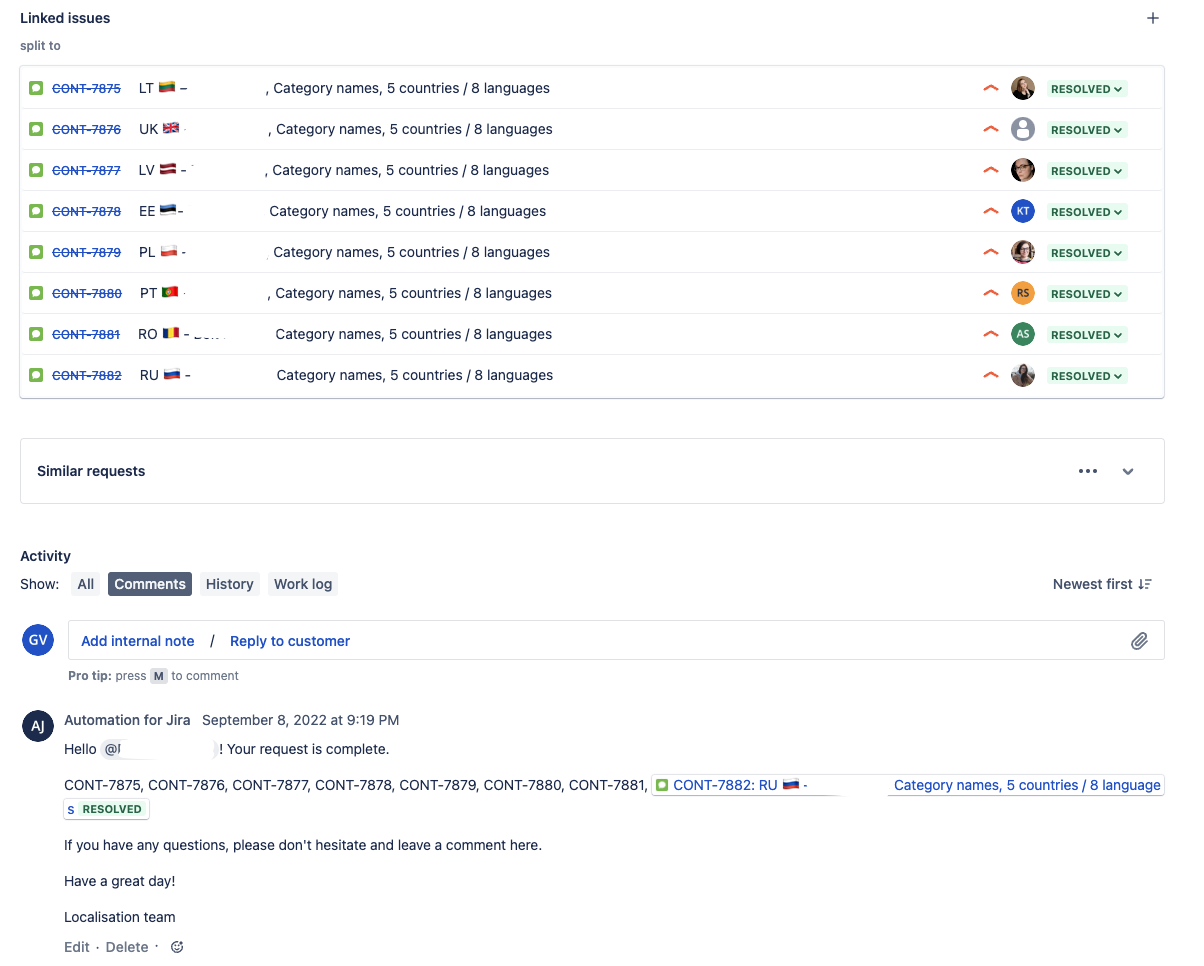Viewport: 1204px width, 966px height.
Task: Click issue type icon for CONT-7882
Action: pos(36,375)
